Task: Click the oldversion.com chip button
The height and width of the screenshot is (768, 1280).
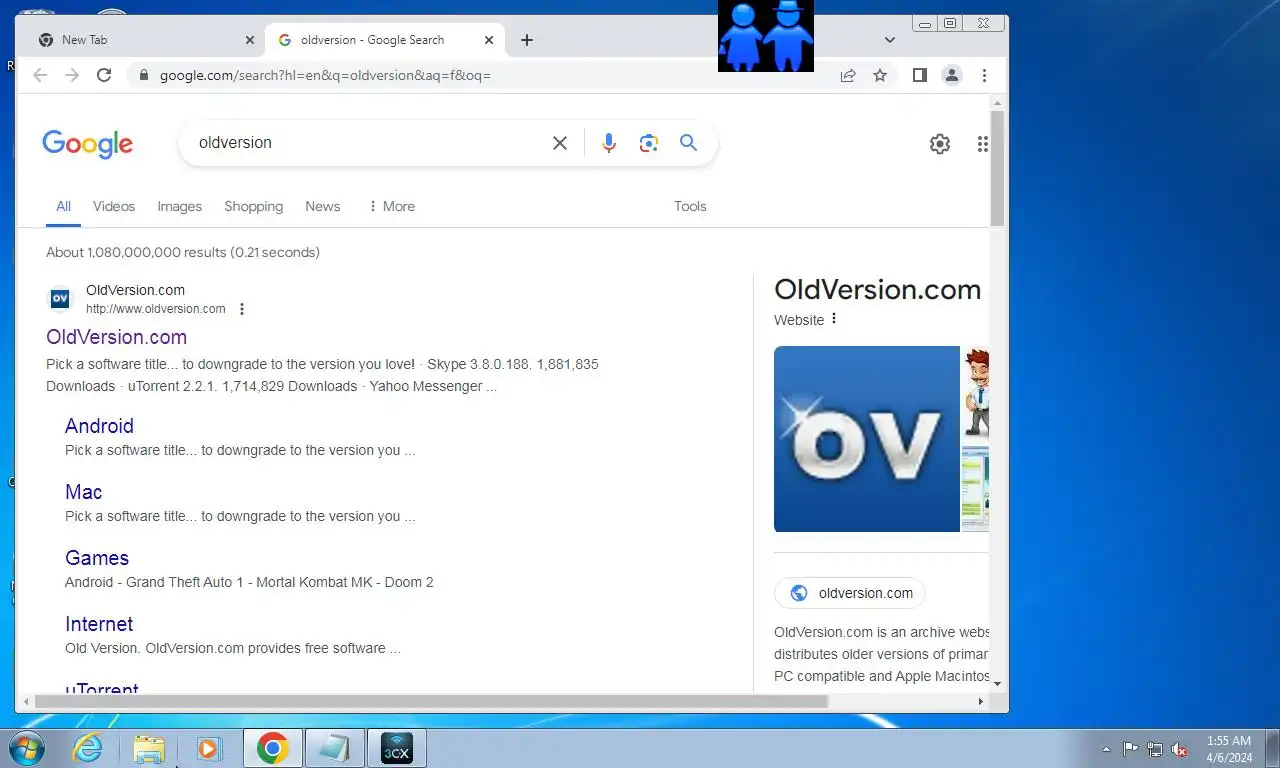Action: point(850,593)
